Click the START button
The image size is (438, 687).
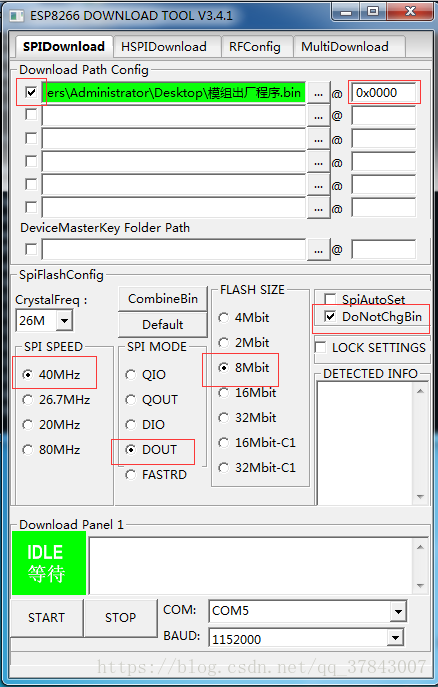coord(46,618)
